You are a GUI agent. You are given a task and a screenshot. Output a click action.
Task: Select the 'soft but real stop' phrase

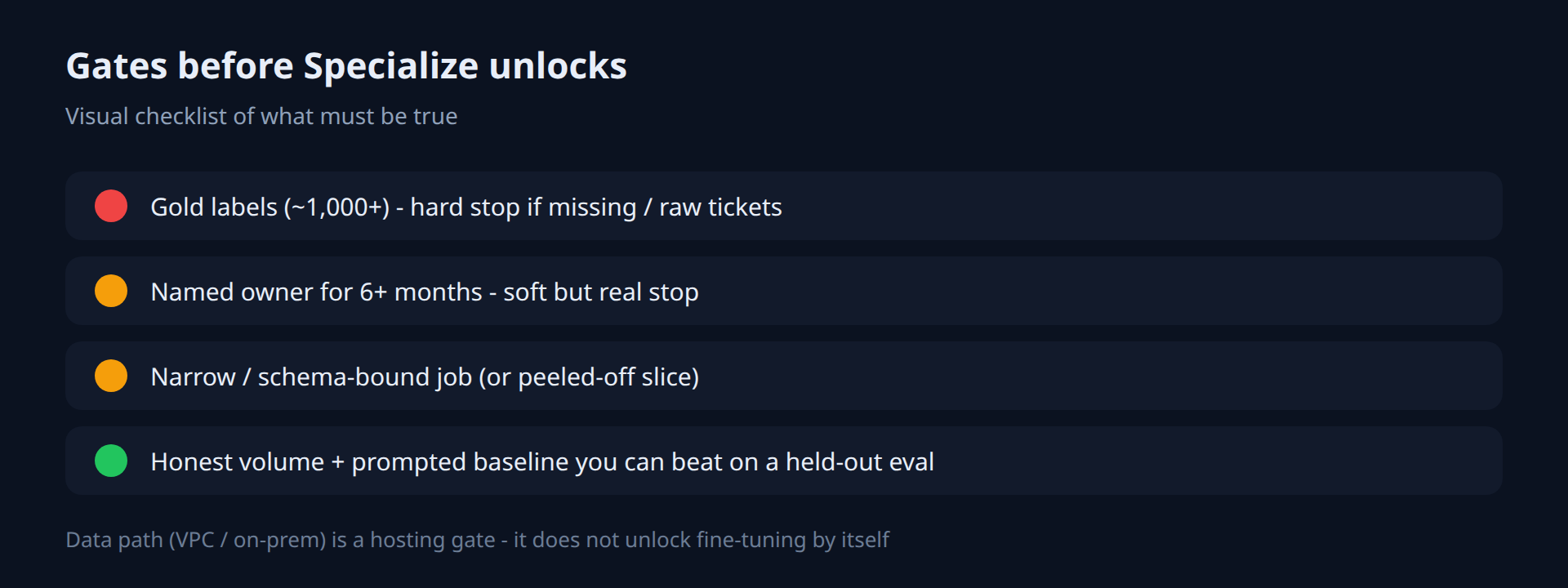(601, 292)
